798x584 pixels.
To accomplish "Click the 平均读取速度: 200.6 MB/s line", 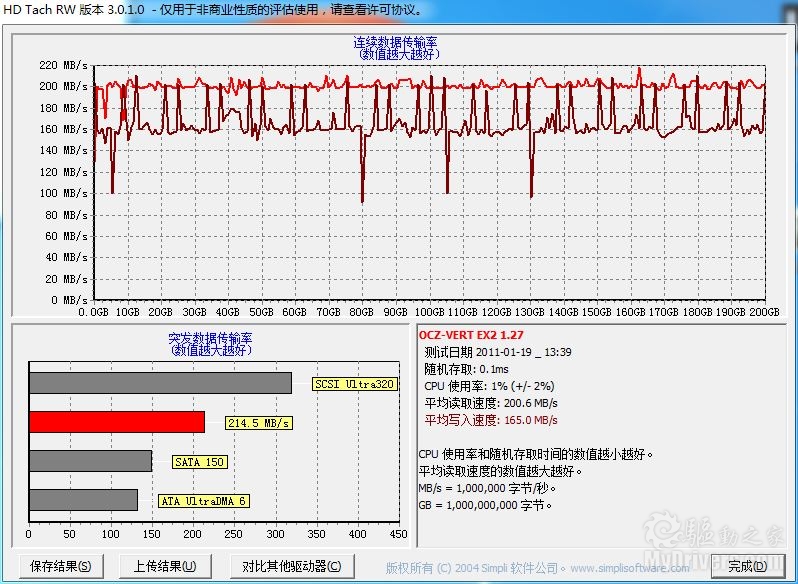I will pos(491,403).
